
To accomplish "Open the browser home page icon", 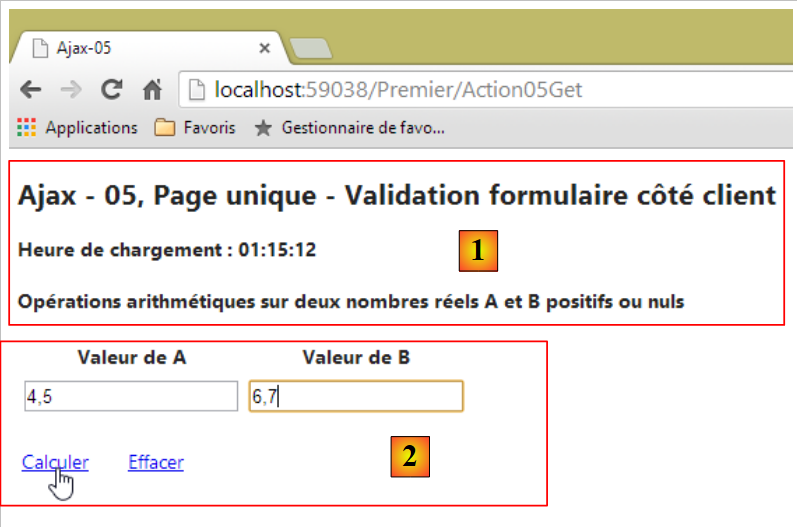I will click(152, 91).
